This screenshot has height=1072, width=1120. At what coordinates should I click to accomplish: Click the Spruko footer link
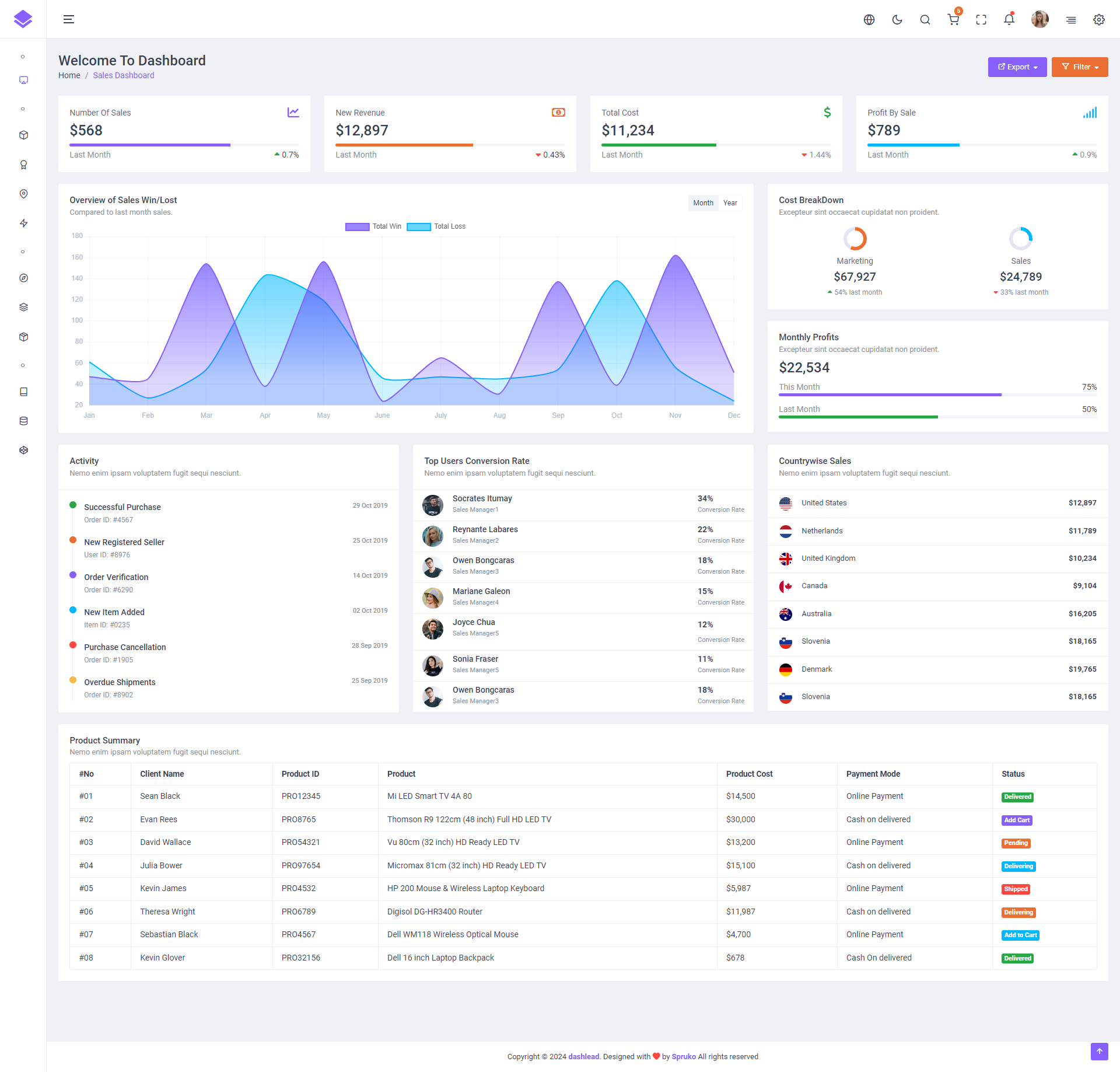[x=684, y=1056]
